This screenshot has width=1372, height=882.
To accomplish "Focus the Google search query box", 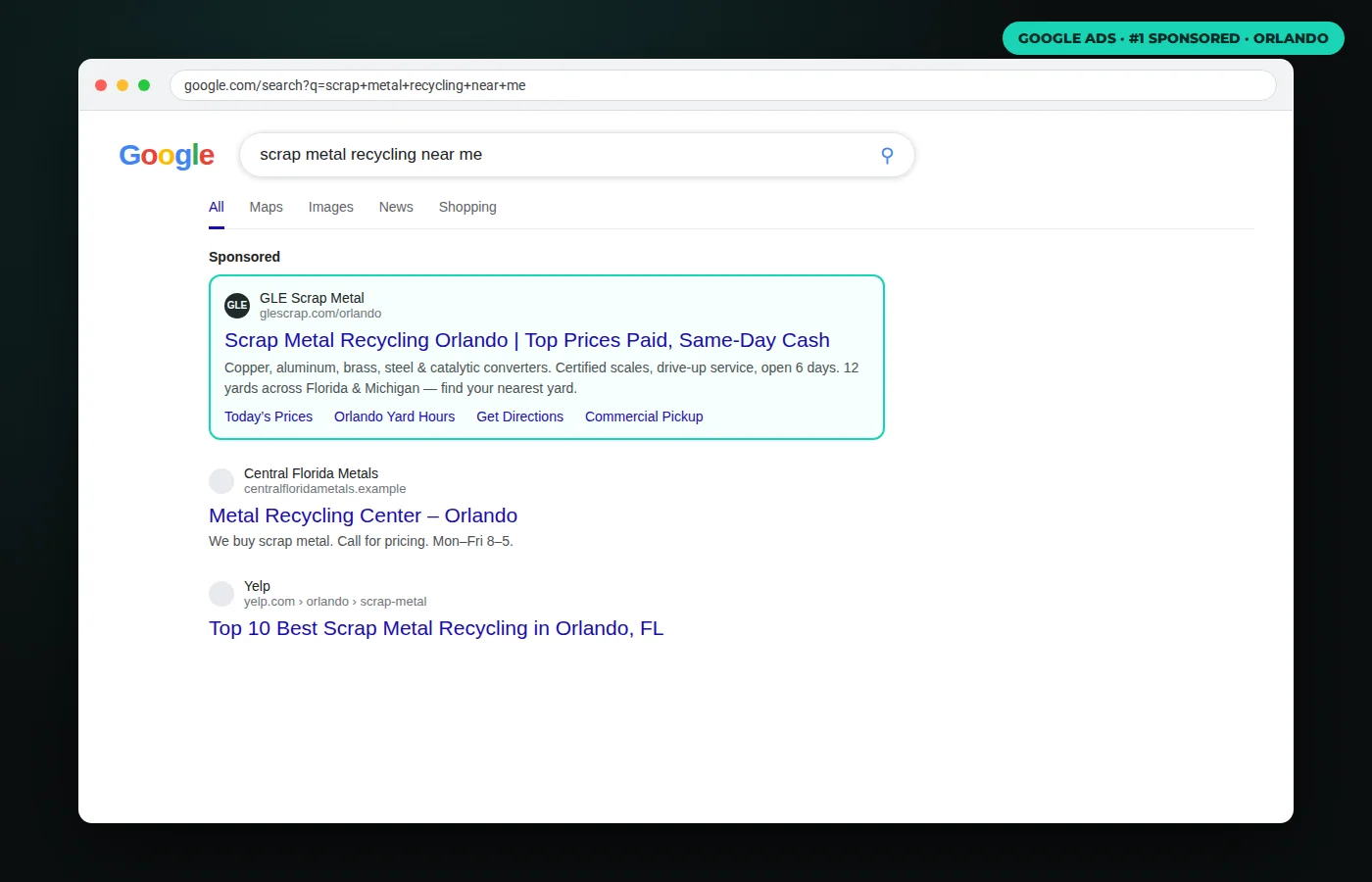I will (x=577, y=155).
